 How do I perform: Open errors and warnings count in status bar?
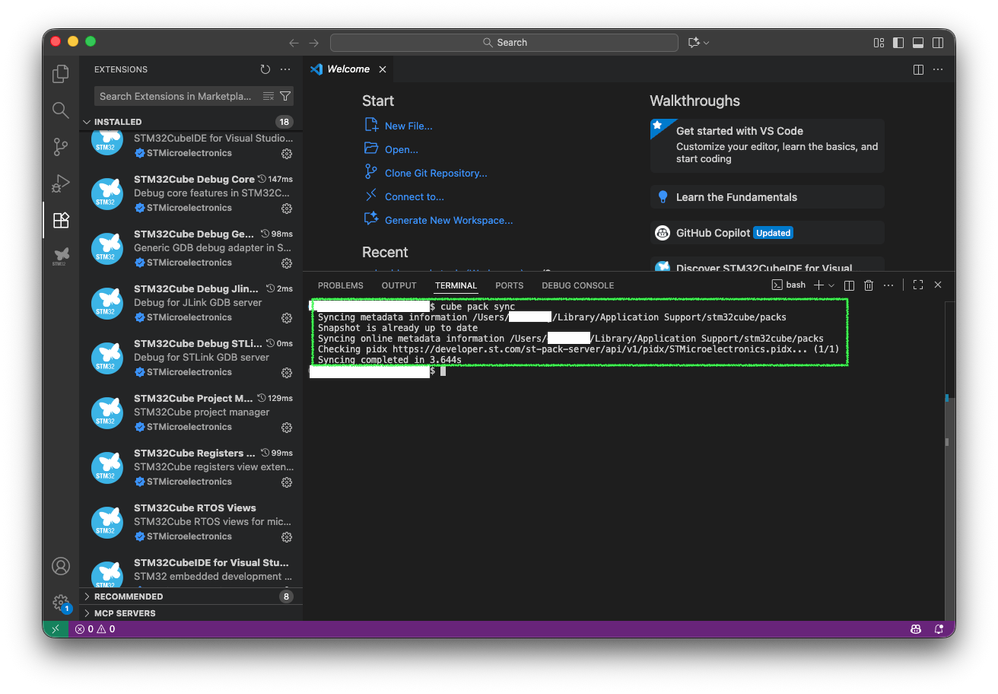(95, 629)
